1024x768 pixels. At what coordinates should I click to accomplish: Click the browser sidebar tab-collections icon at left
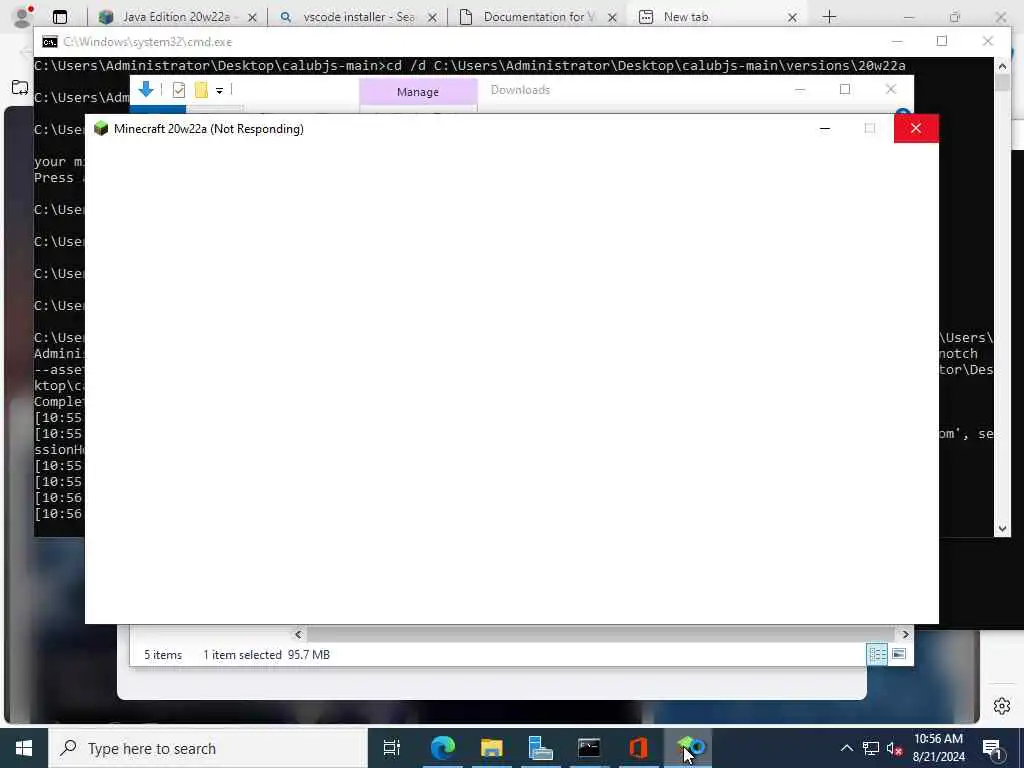coord(20,87)
